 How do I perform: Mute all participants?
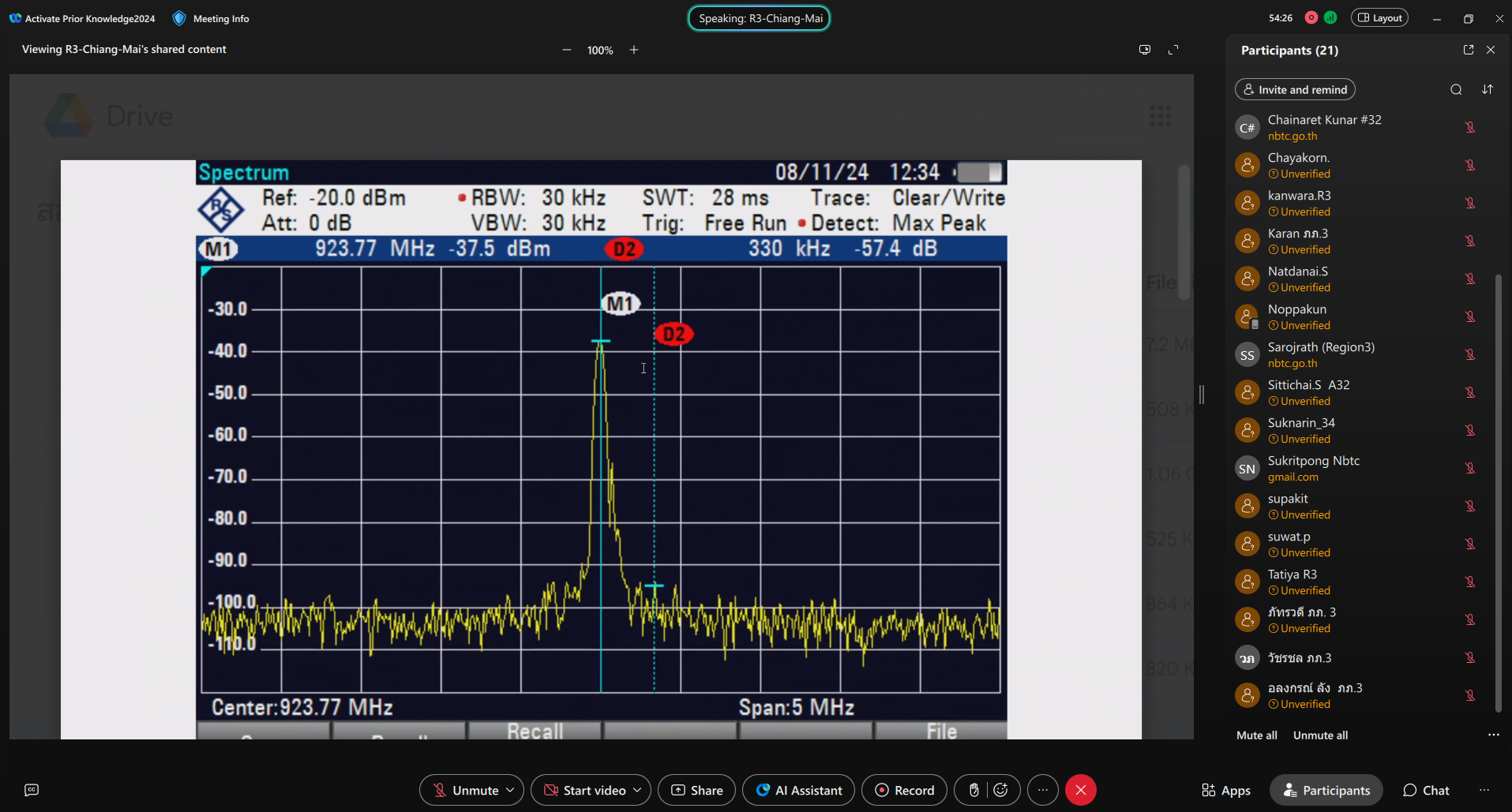pos(1257,735)
